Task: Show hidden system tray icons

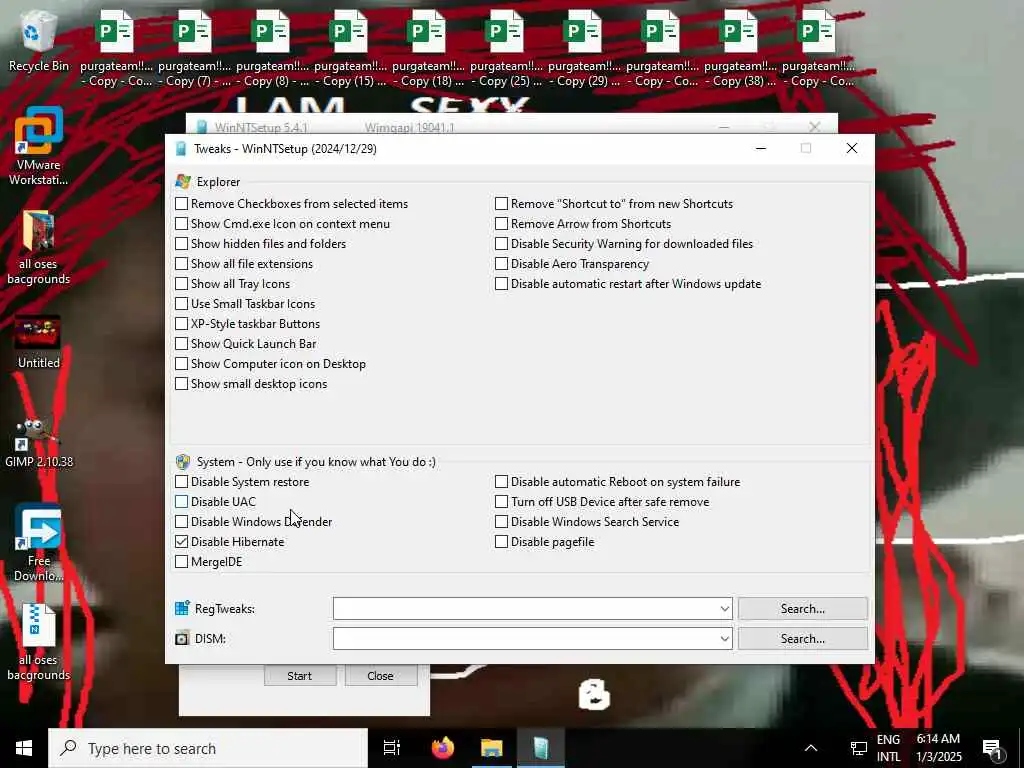Action: tap(810, 748)
